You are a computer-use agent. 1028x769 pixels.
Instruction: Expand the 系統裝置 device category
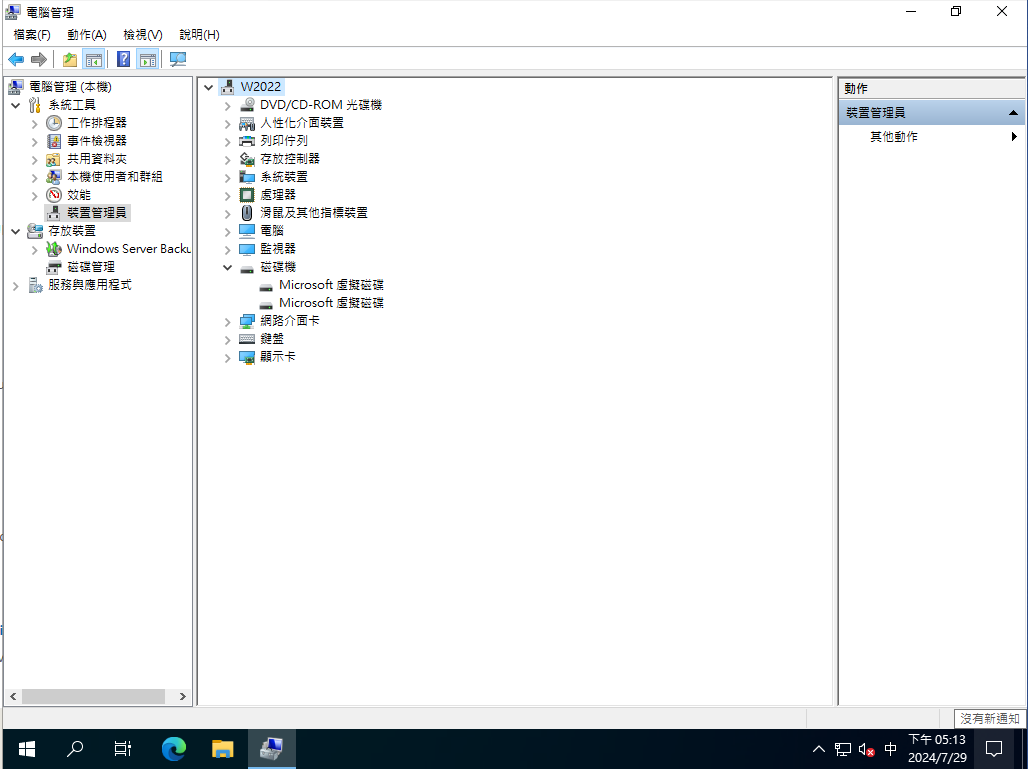click(227, 178)
